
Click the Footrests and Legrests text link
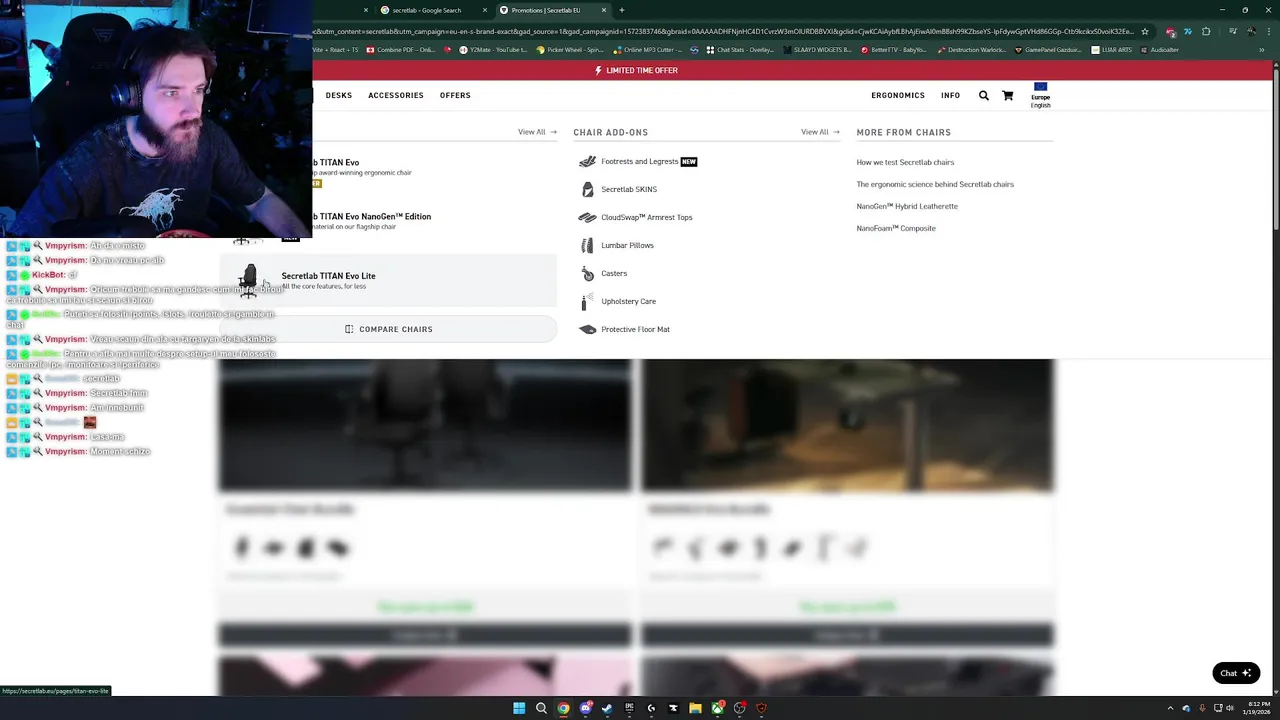click(640, 161)
